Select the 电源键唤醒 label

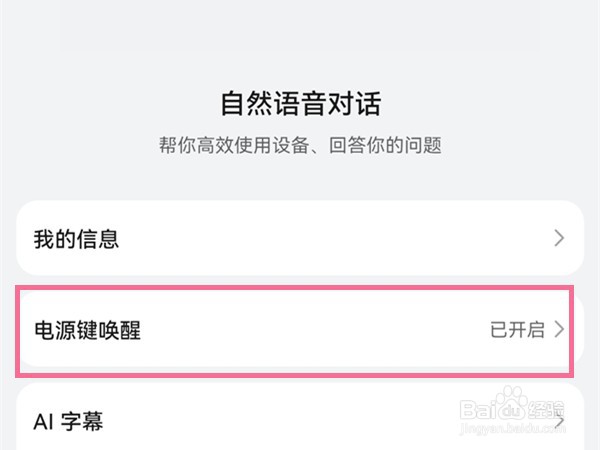tap(88, 330)
